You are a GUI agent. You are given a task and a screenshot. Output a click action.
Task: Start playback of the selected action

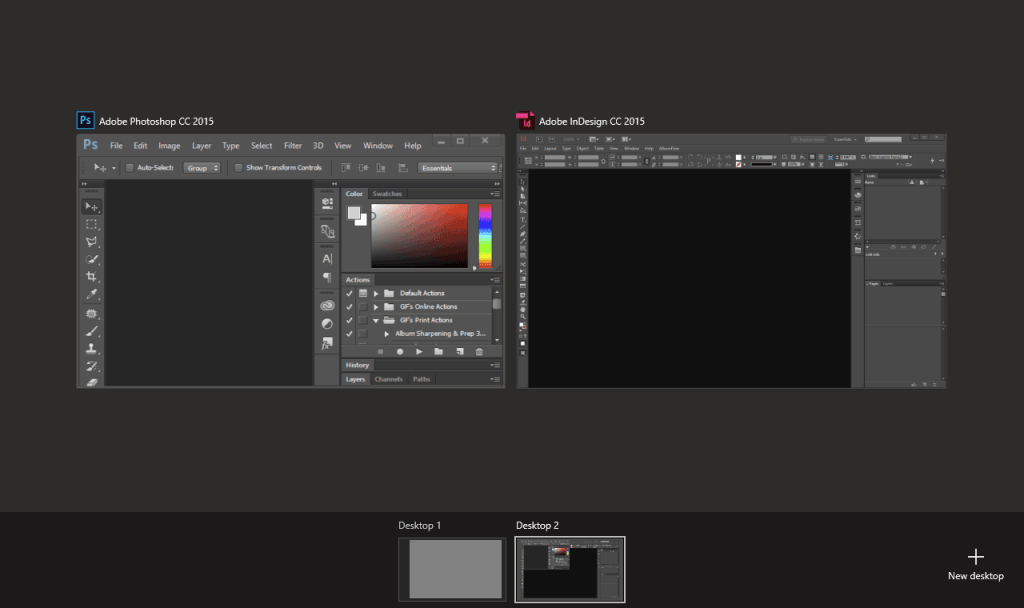coord(419,351)
